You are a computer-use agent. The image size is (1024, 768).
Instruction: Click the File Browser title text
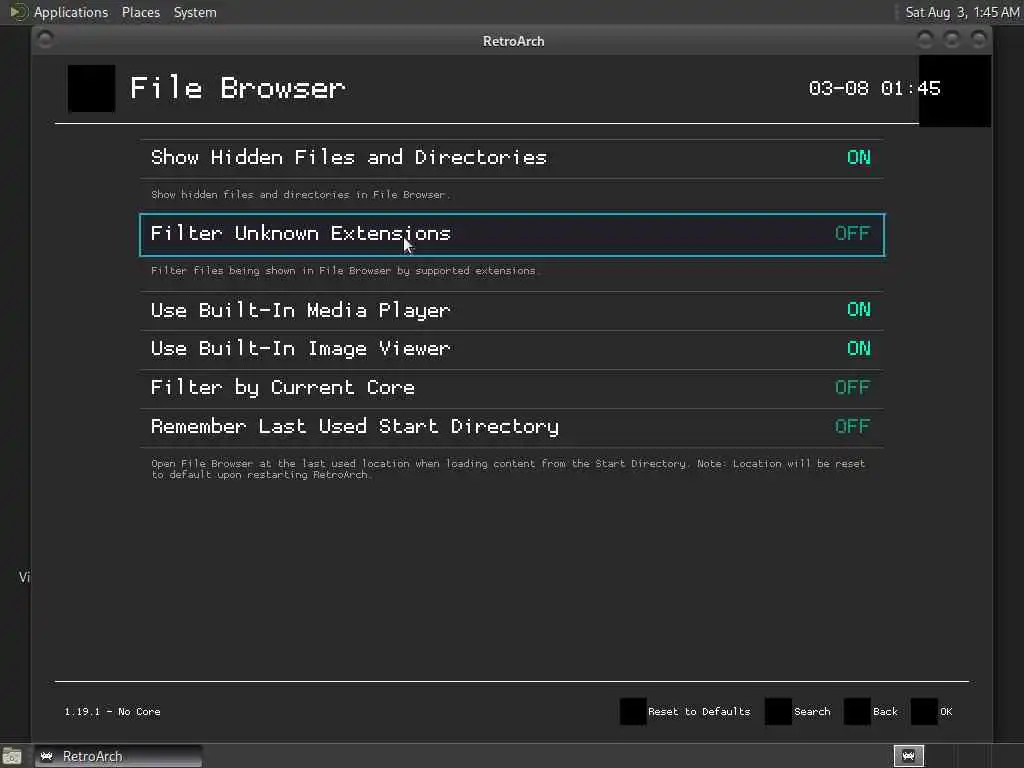point(238,88)
